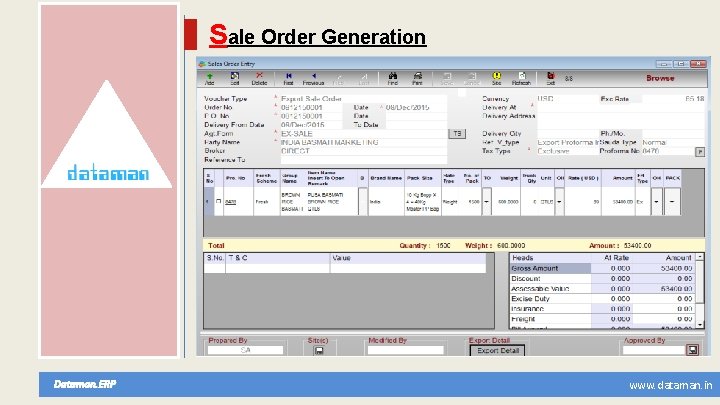Viewport: 720px width, 405px height.
Task: Click the Modified By field
Action: (405, 350)
